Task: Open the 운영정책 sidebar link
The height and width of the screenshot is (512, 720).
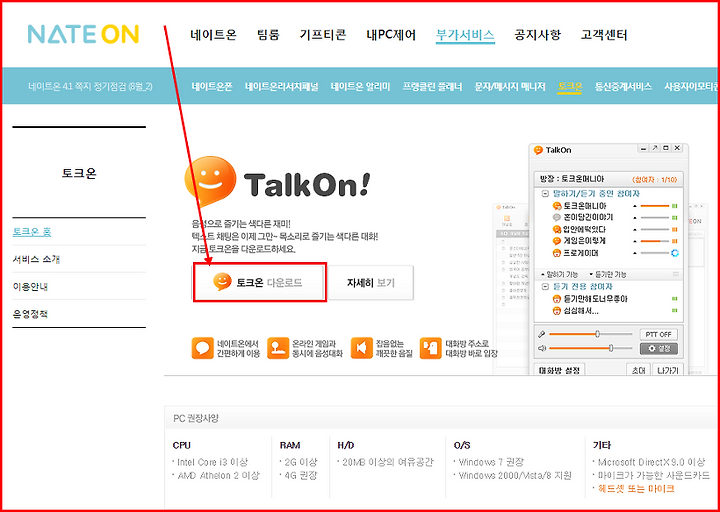Action: click(x=30, y=314)
